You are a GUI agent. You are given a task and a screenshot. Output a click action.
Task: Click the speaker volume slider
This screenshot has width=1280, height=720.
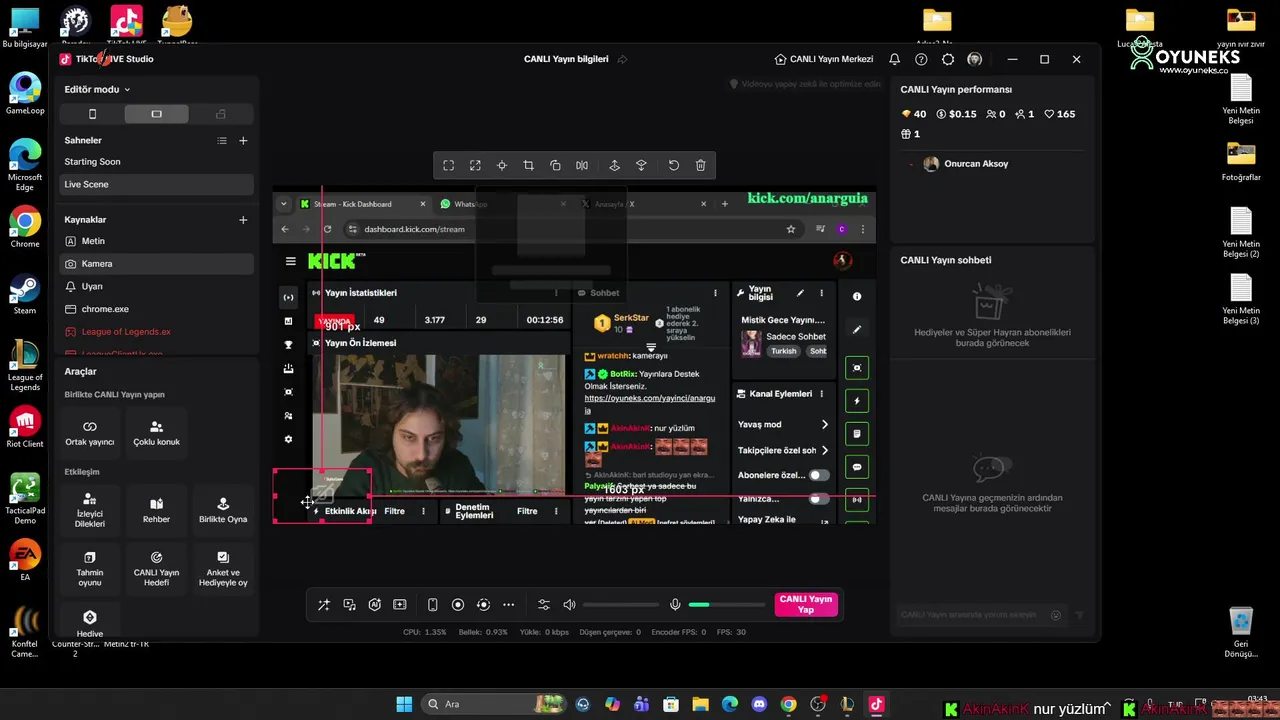pyautogui.click(x=622, y=605)
